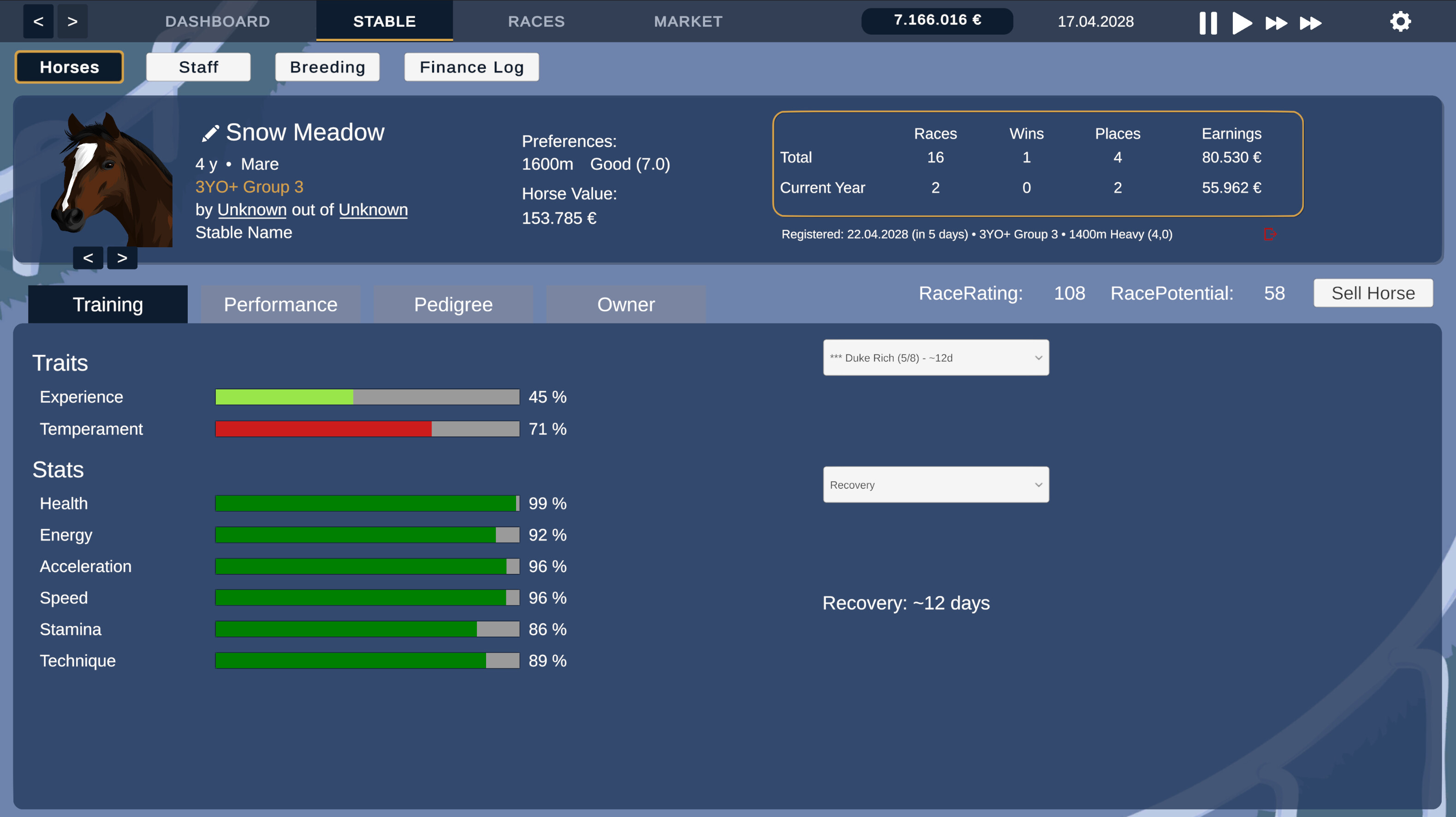The image size is (1456, 817).
Task: Select the Horses view toggle
Action: pos(69,67)
